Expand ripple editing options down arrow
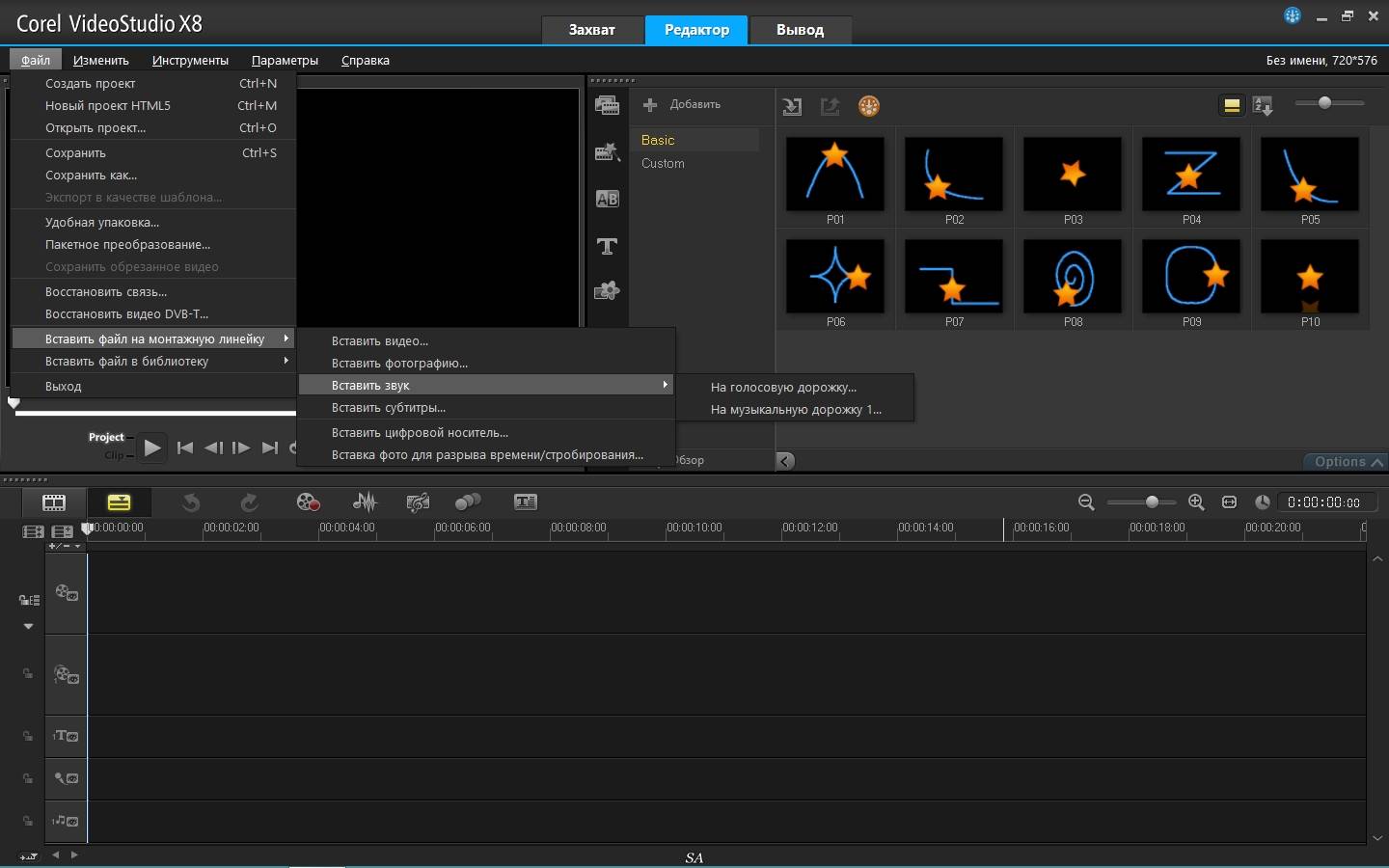This screenshot has width=1389, height=868. [x=29, y=626]
